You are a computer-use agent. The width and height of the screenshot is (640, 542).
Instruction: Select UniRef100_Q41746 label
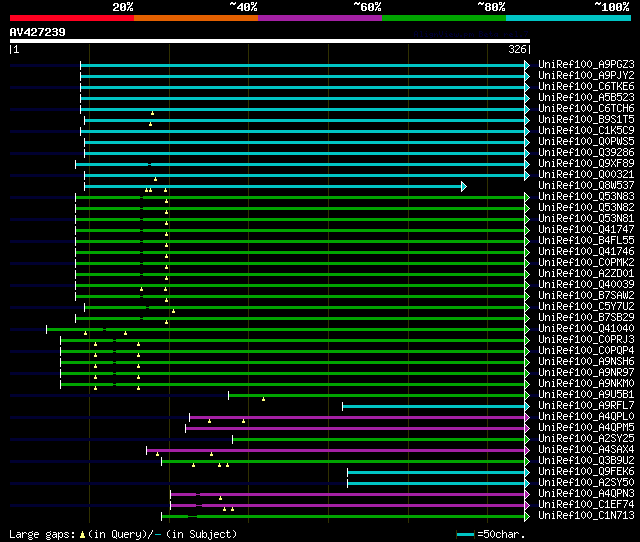(586, 252)
